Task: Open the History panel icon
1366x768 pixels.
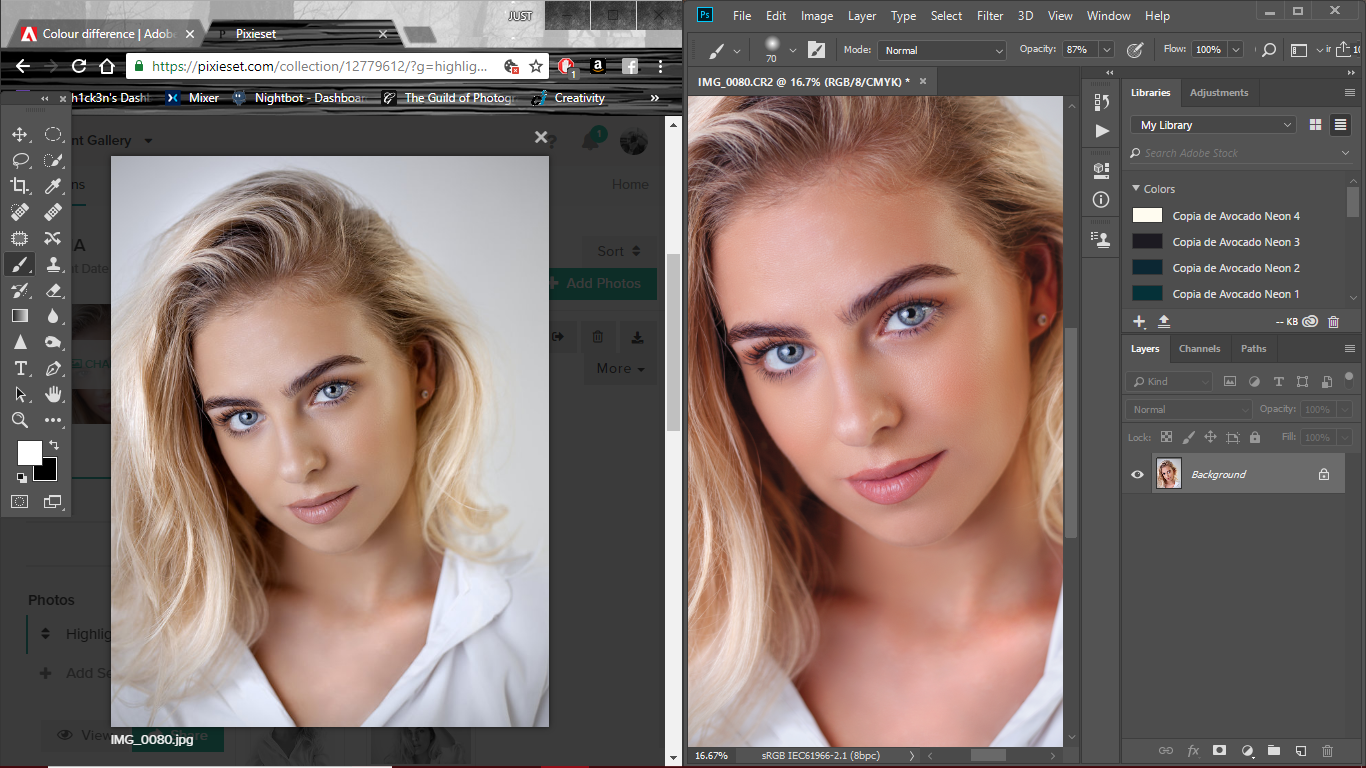Action: (x=1102, y=102)
